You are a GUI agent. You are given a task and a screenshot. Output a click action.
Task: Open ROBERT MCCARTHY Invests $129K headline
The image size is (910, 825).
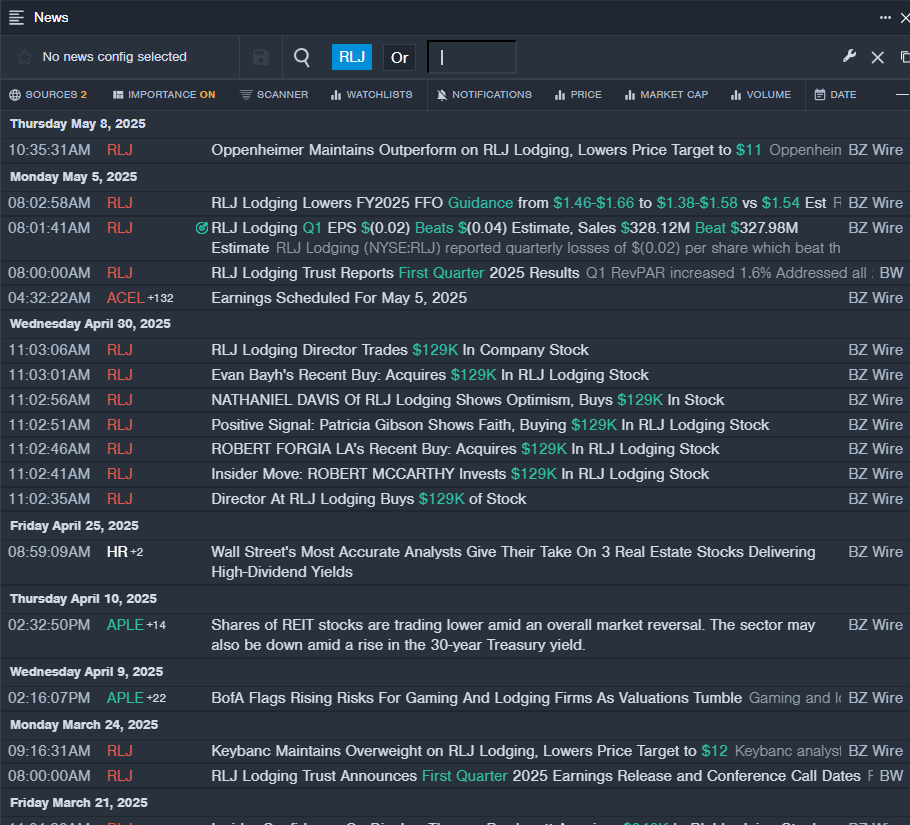460,474
